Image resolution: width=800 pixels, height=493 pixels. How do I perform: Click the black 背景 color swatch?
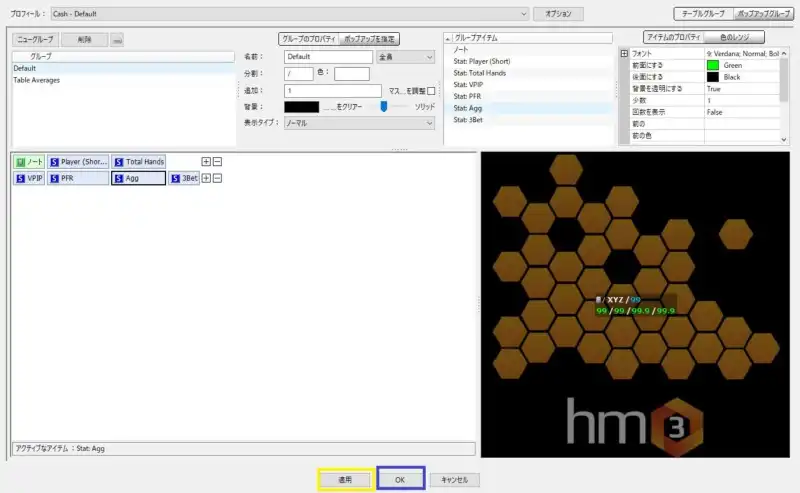[301, 106]
